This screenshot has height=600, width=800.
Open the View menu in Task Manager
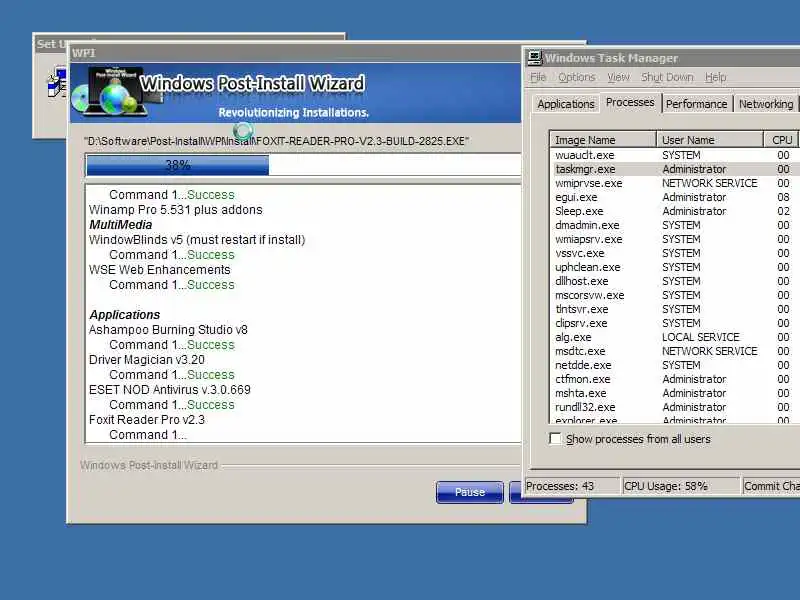[x=618, y=77]
